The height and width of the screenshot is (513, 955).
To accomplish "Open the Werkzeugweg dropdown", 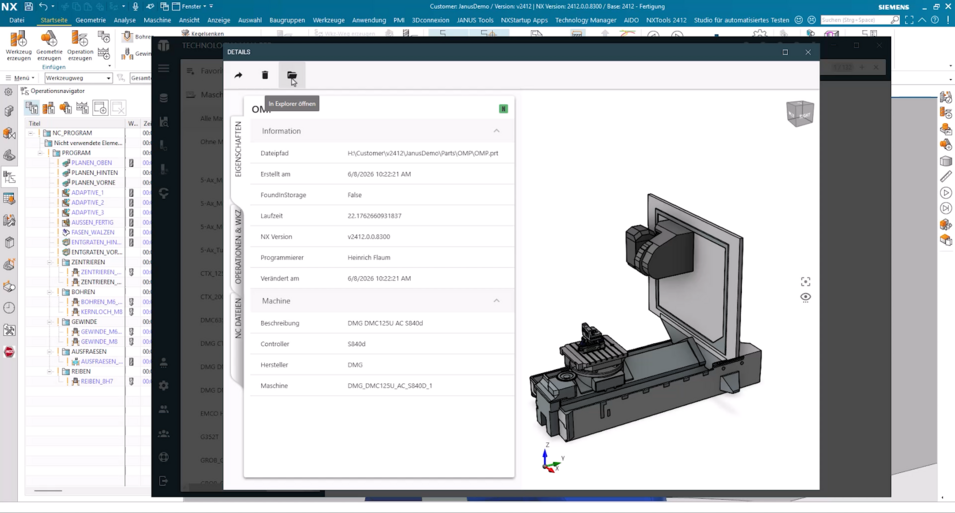I will [78, 78].
